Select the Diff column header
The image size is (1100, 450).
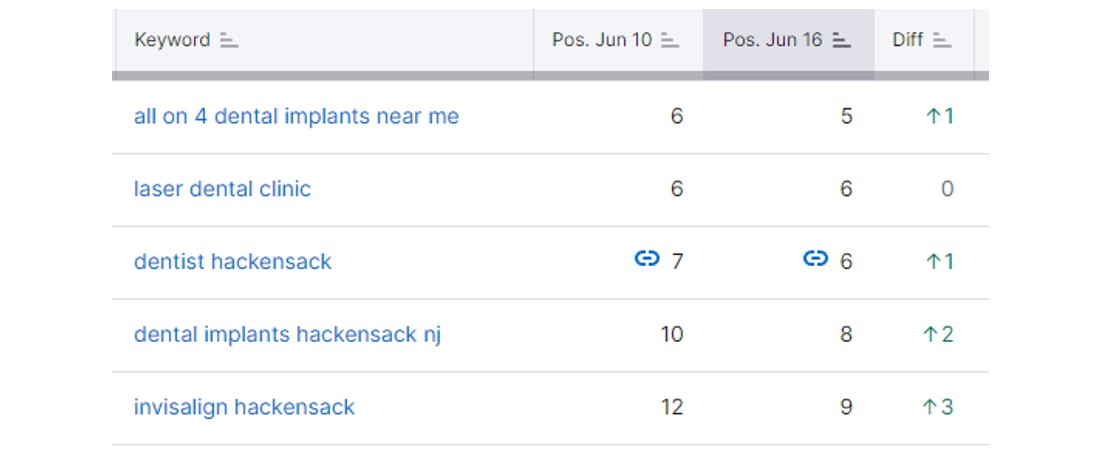(924, 40)
